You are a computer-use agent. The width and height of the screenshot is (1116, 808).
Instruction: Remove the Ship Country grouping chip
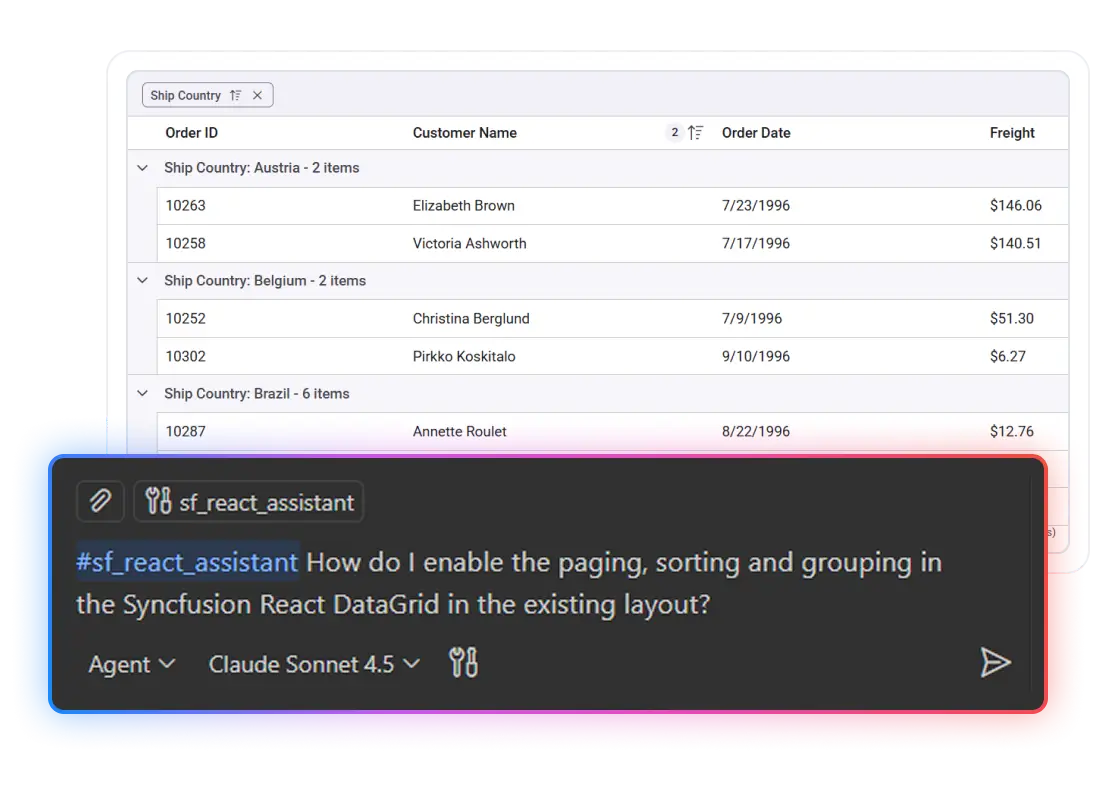point(258,94)
